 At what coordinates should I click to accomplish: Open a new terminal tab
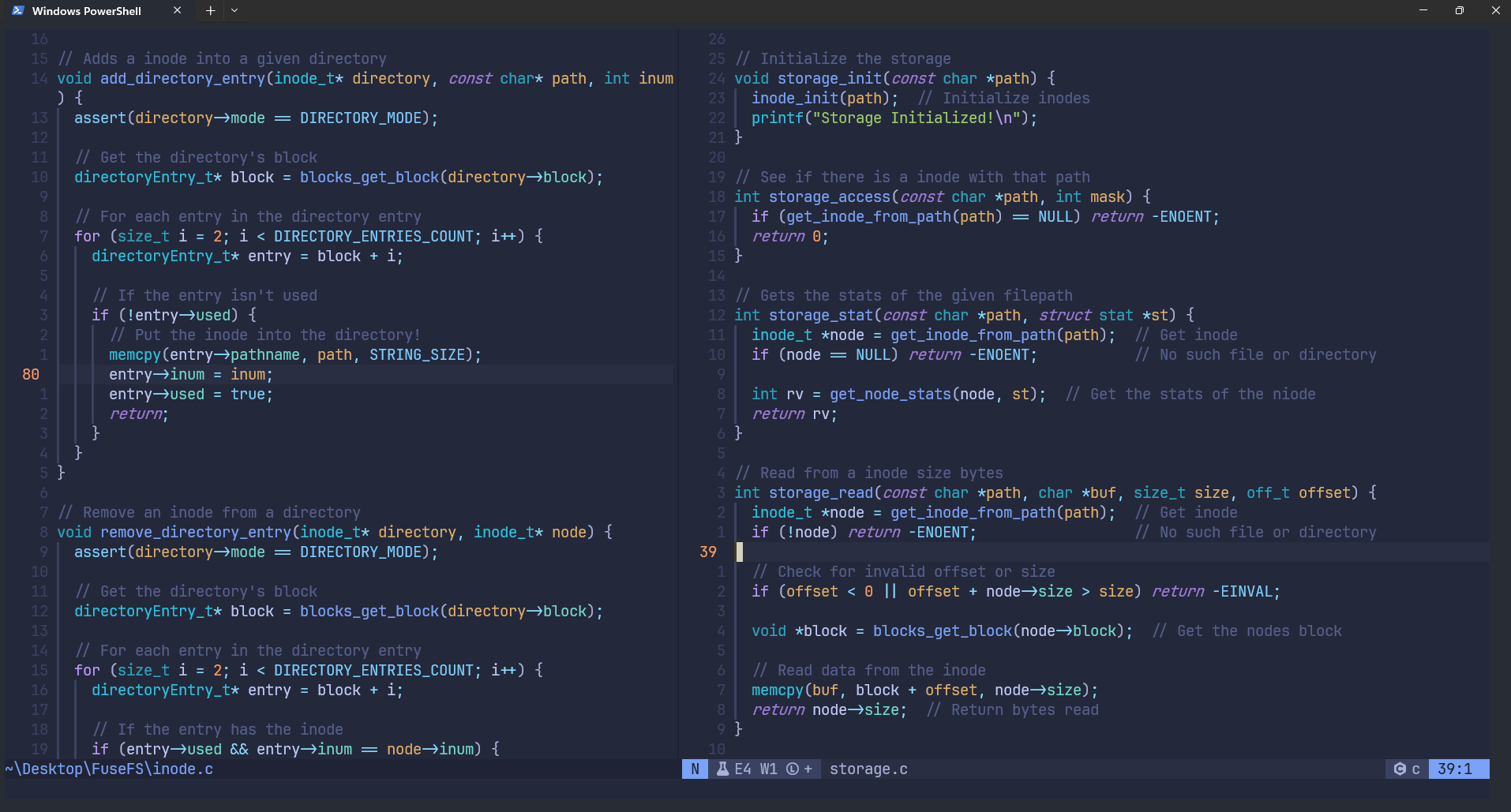coord(211,10)
